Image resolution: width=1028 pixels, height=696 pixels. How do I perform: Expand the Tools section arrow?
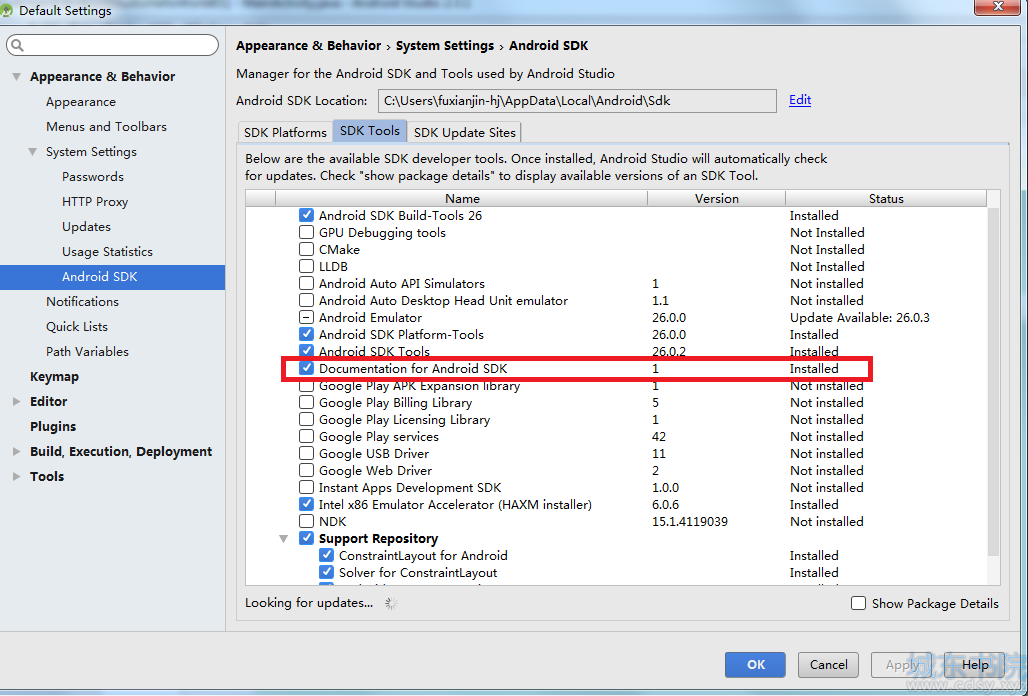point(16,476)
